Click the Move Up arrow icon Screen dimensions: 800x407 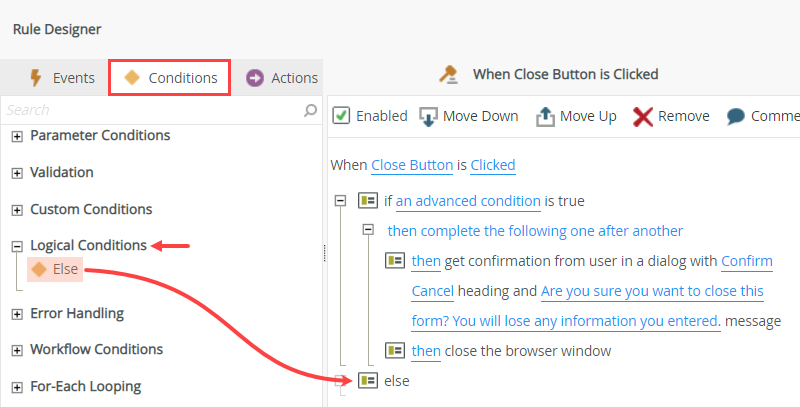[x=545, y=116]
